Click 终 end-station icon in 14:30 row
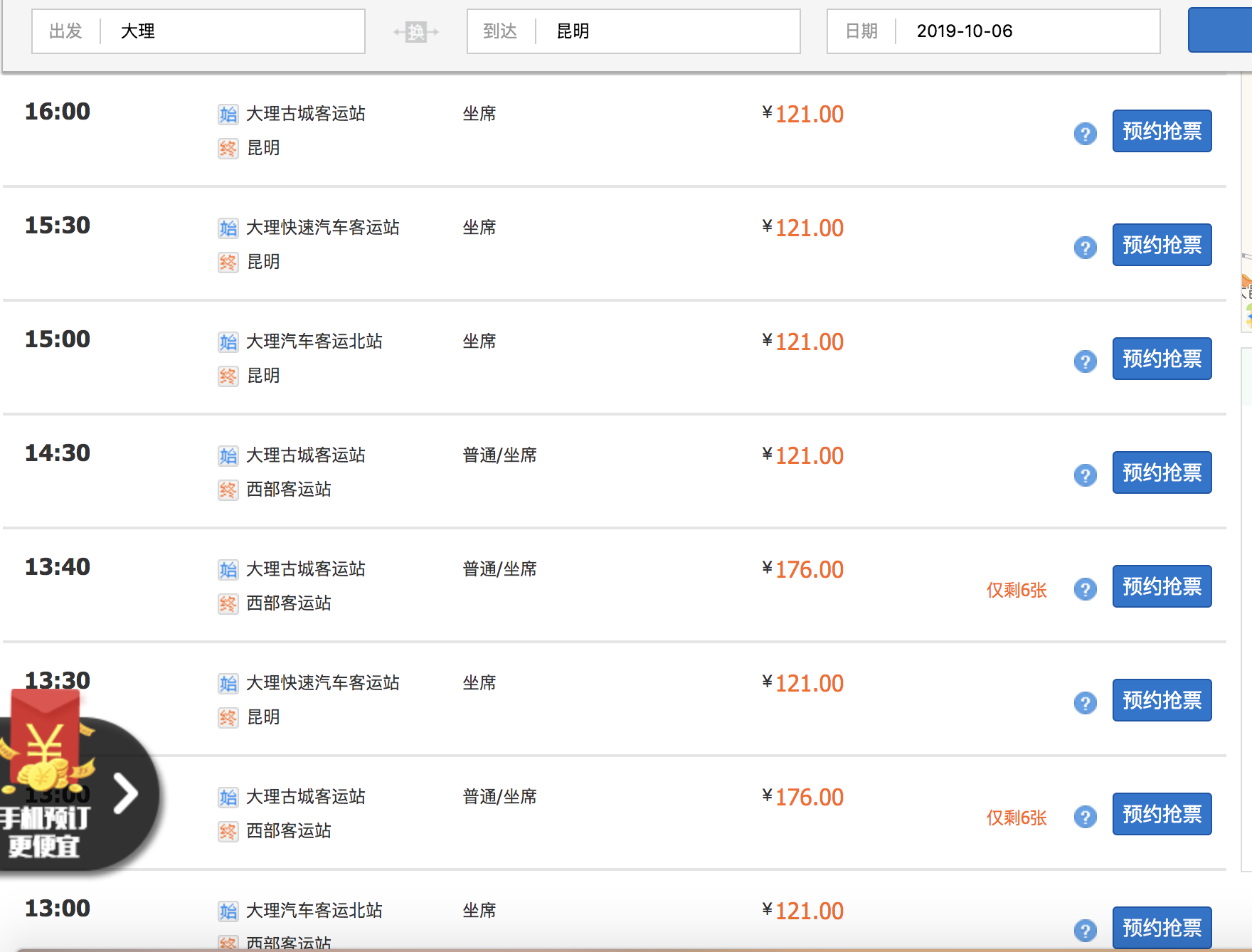The image size is (1252, 952). pyautogui.click(x=228, y=490)
